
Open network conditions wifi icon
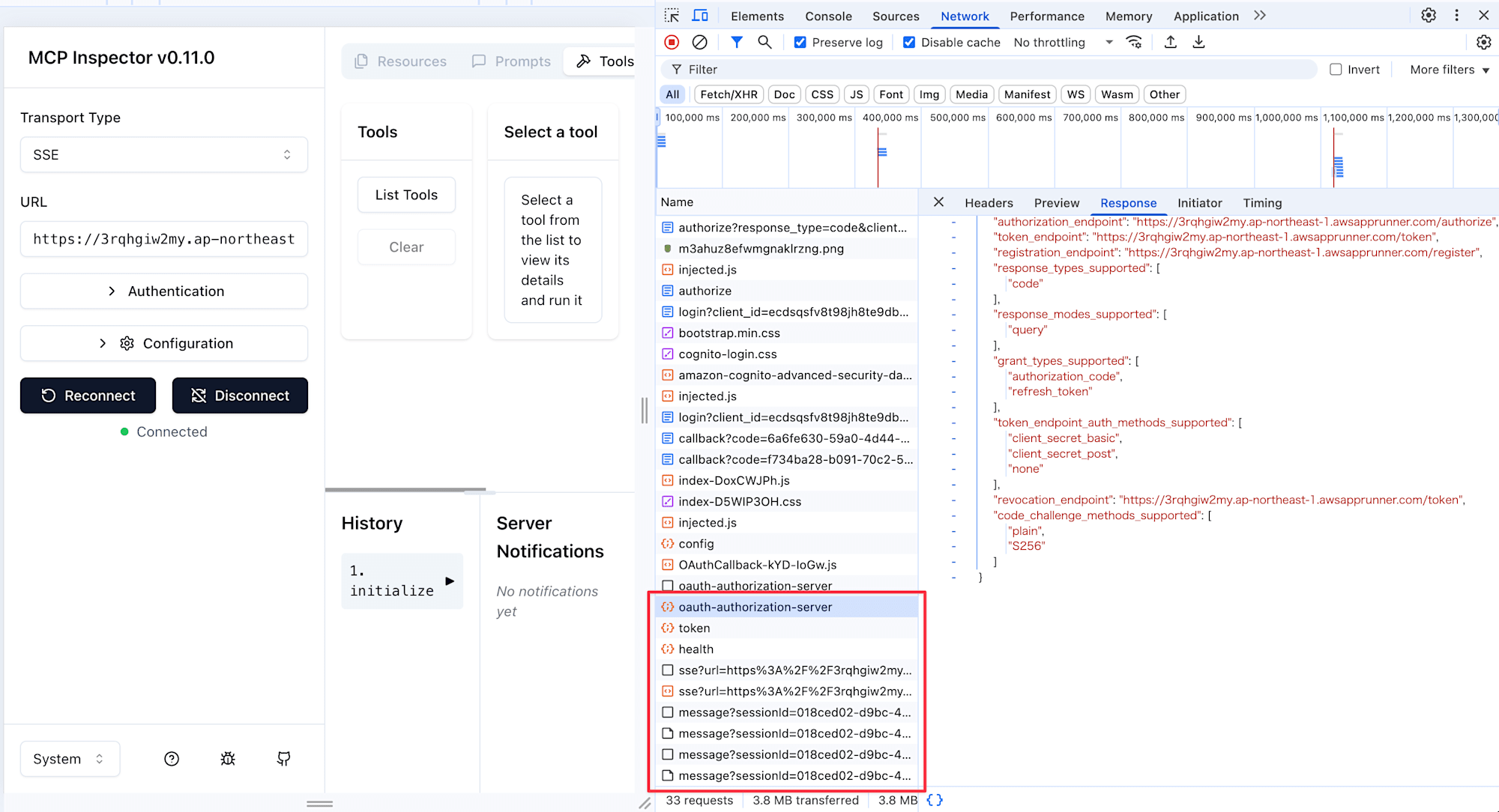click(x=1135, y=42)
